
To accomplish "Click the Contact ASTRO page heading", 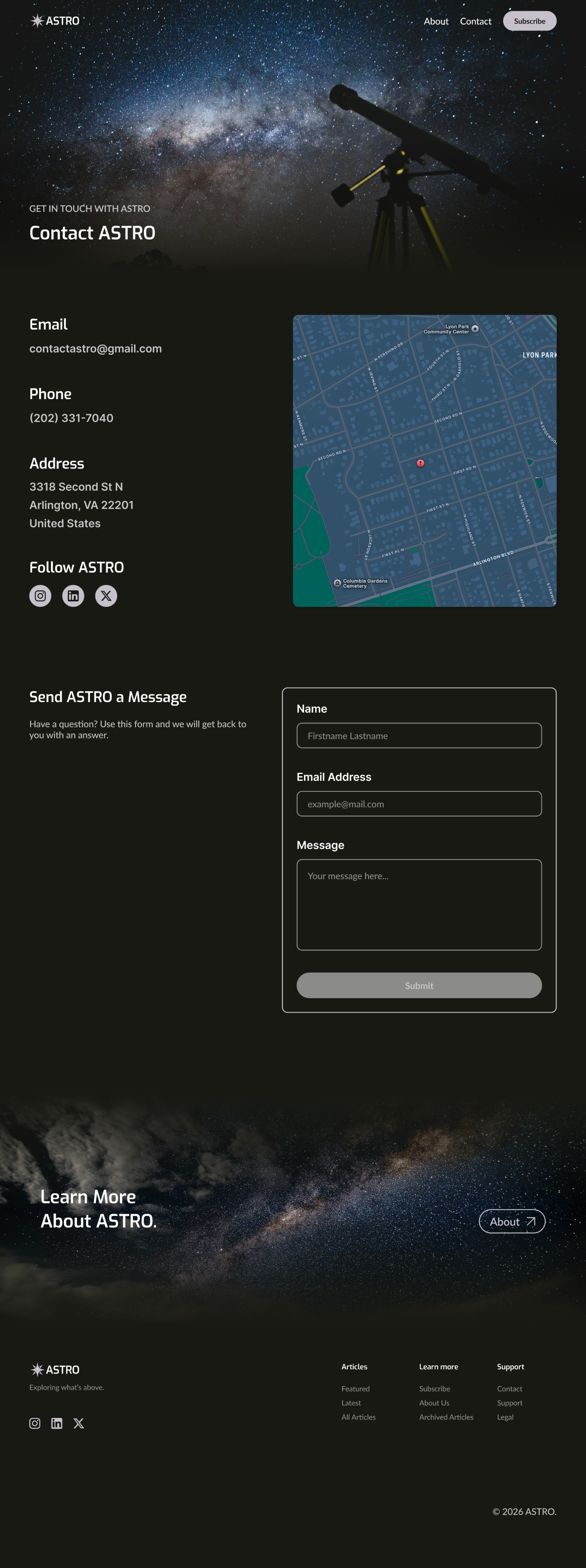I will [93, 233].
